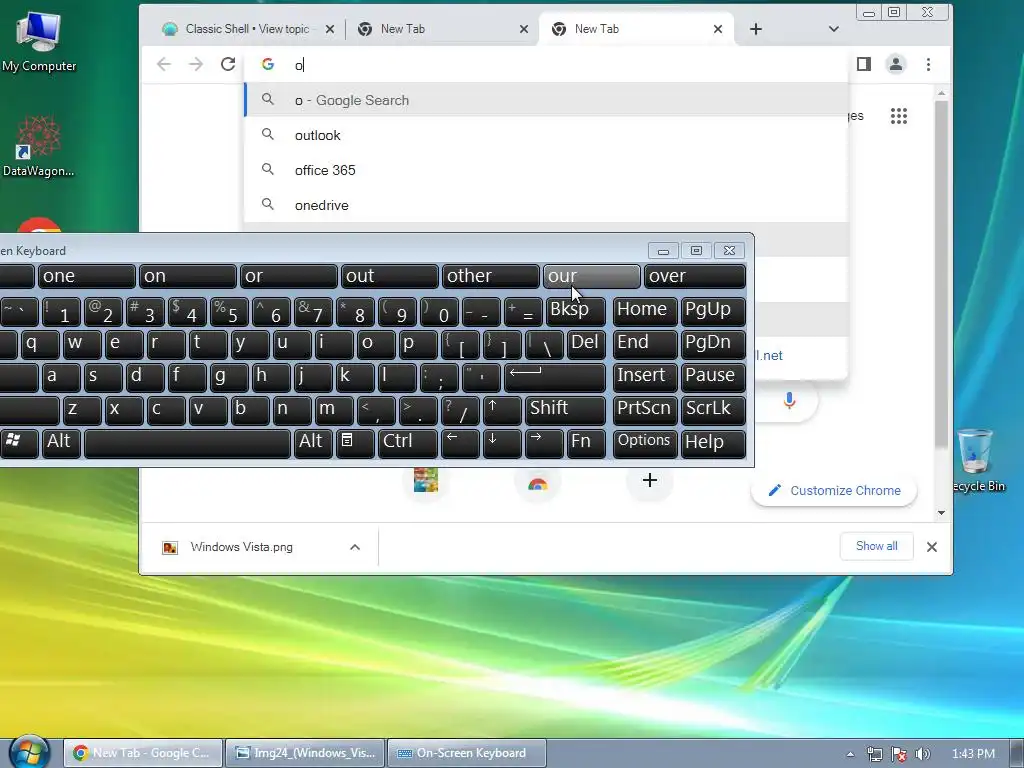The width and height of the screenshot is (1024, 768).
Task: Open the Chrome shortcut tile
Action: [537, 483]
